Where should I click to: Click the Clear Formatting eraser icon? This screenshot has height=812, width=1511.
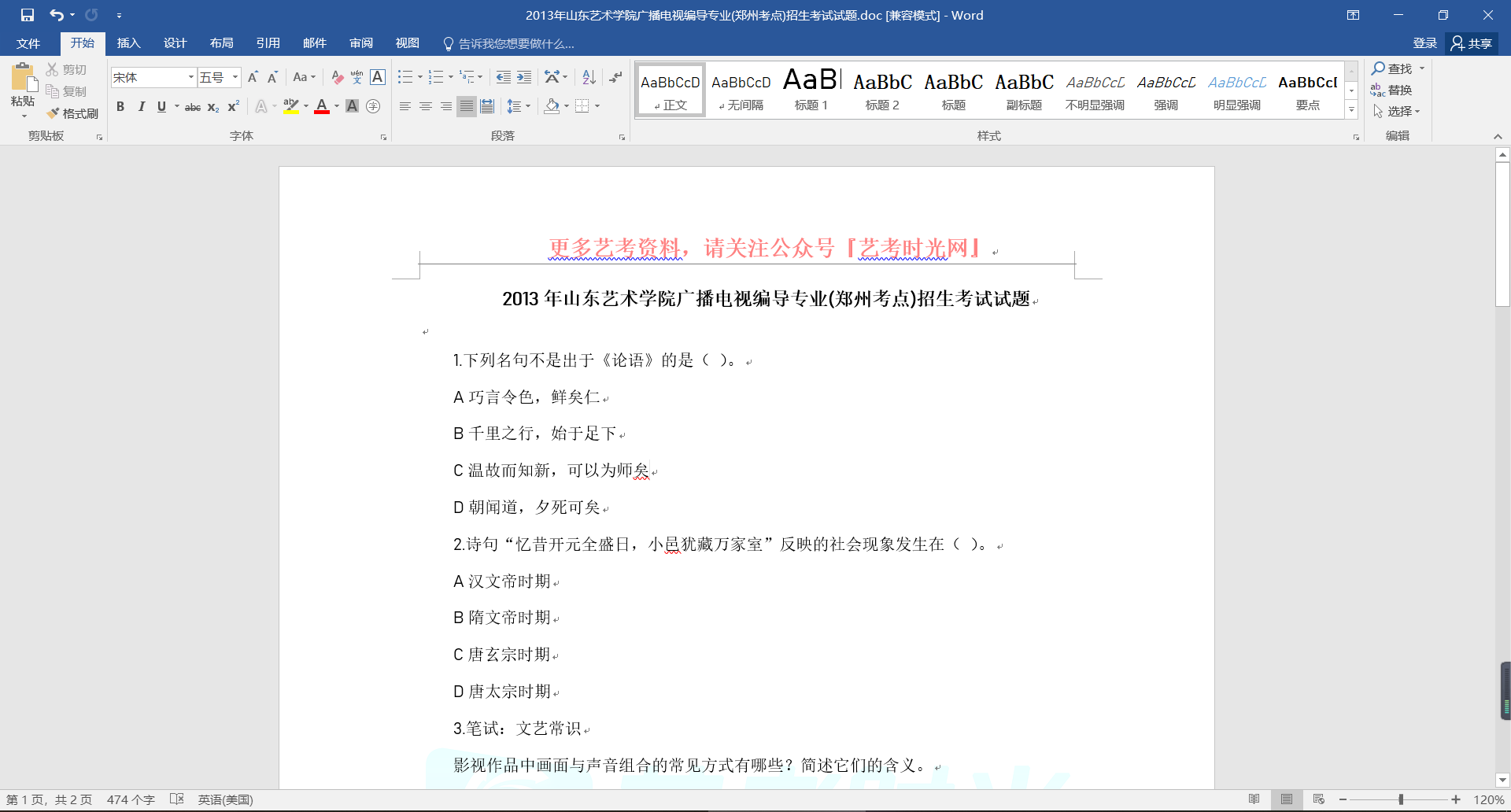(337, 77)
